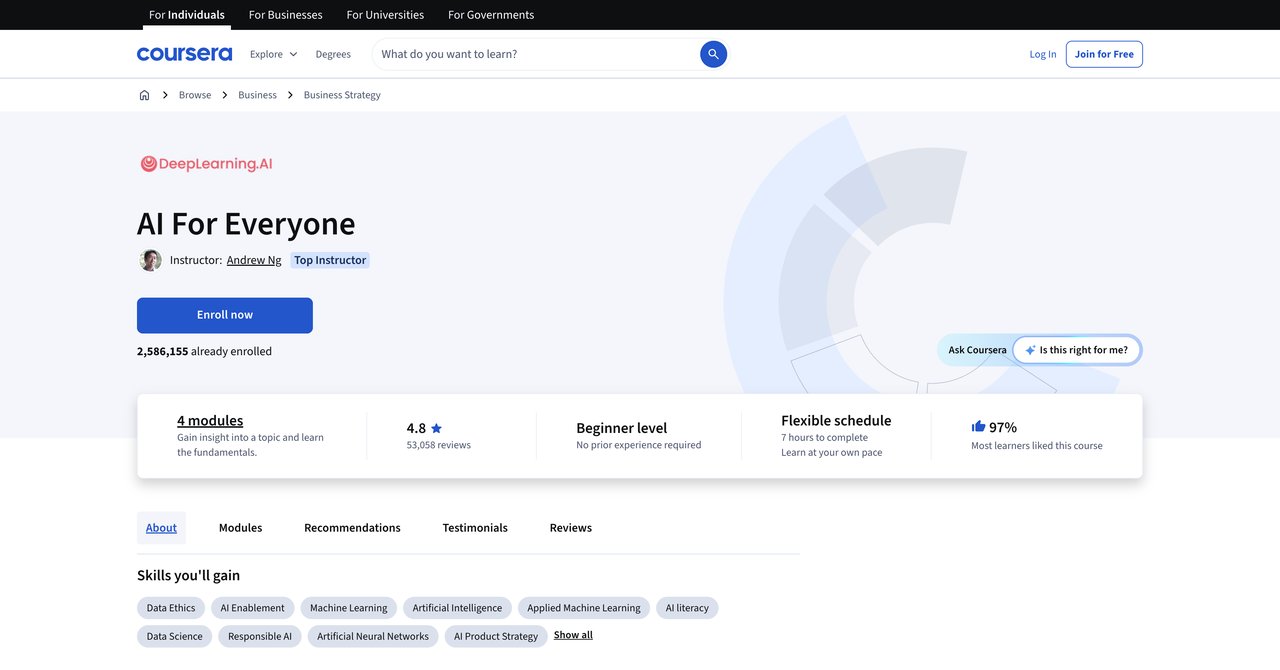Click the Data Ethics skill tag
This screenshot has width=1280, height=670.
[x=171, y=608]
